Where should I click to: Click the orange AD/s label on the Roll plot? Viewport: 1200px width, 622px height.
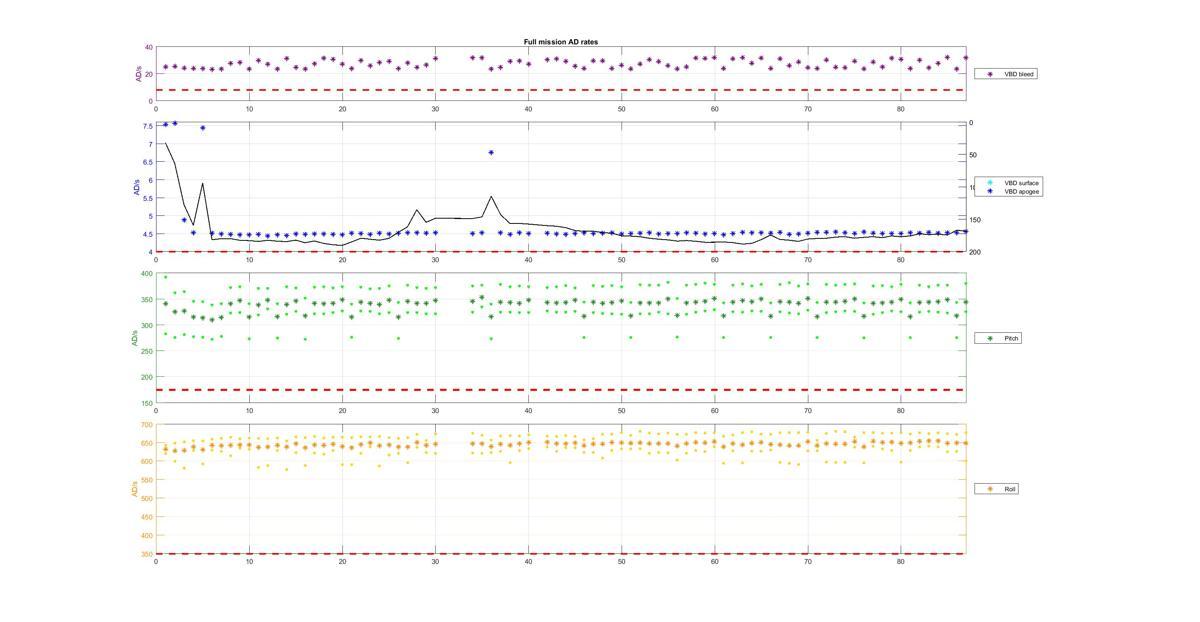(134, 489)
